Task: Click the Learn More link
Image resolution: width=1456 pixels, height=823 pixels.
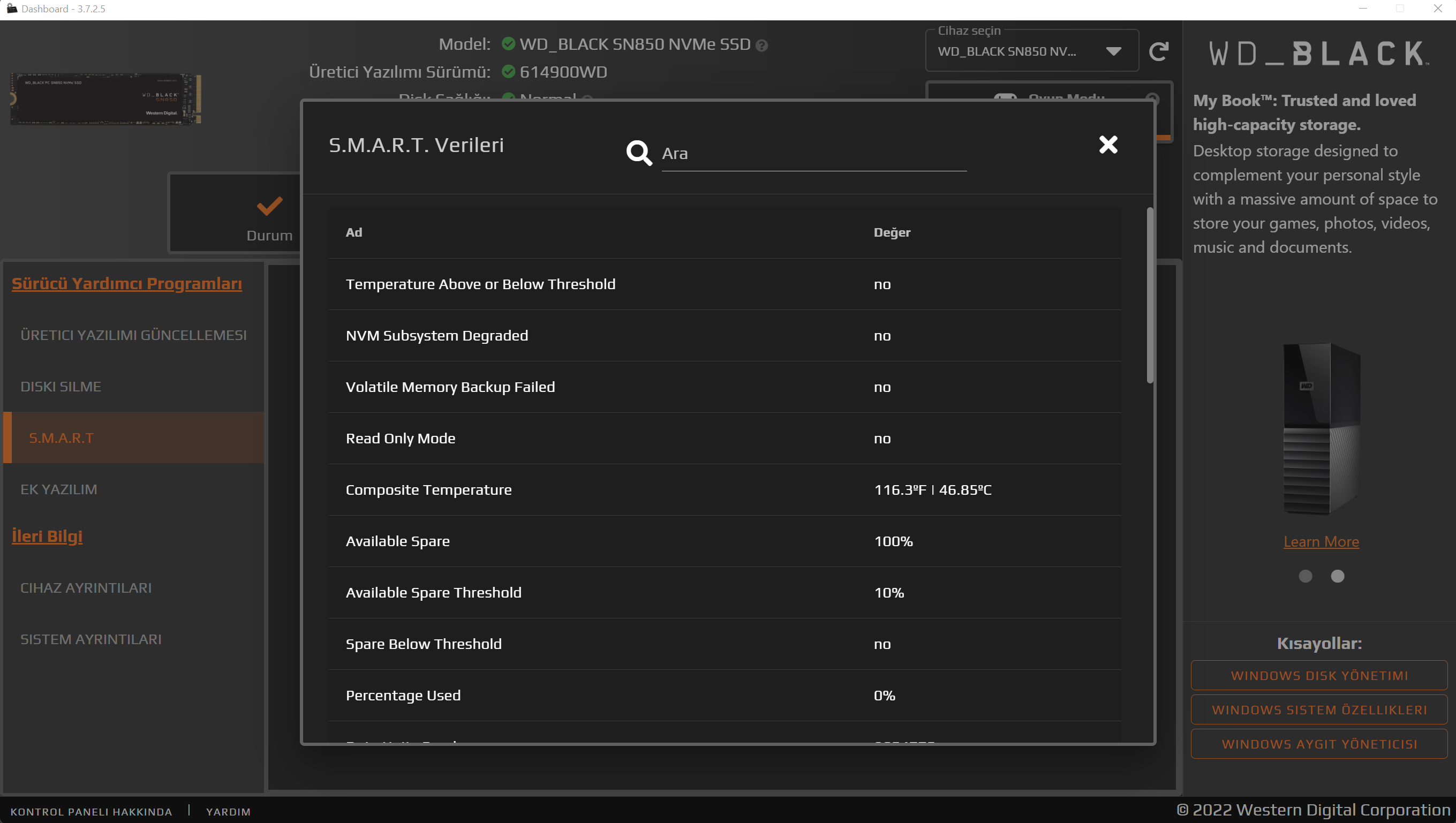Action: pyautogui.click(x=1321, y=541)
